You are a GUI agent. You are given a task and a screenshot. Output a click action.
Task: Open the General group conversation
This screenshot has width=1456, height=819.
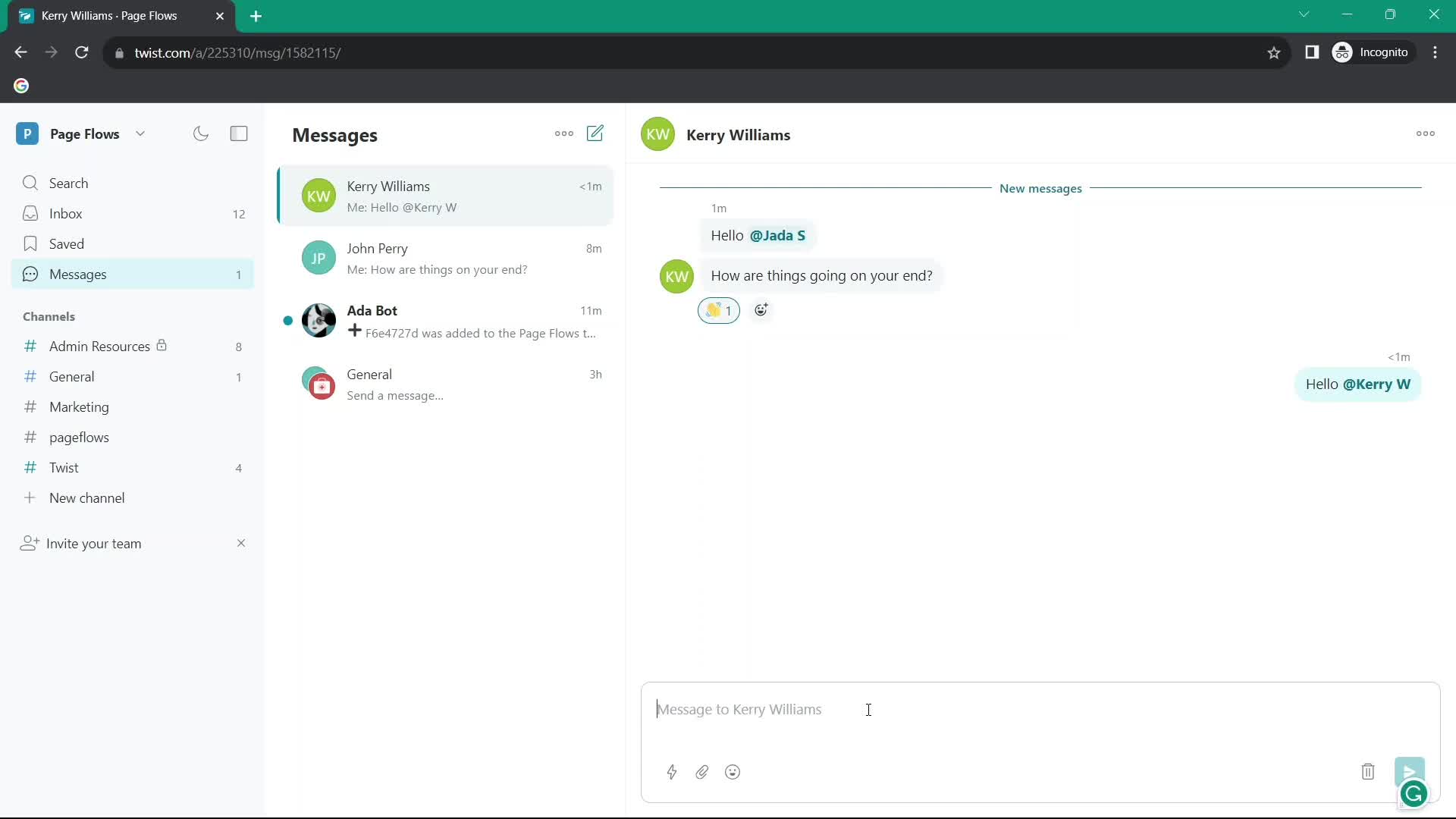click(445, 384)
